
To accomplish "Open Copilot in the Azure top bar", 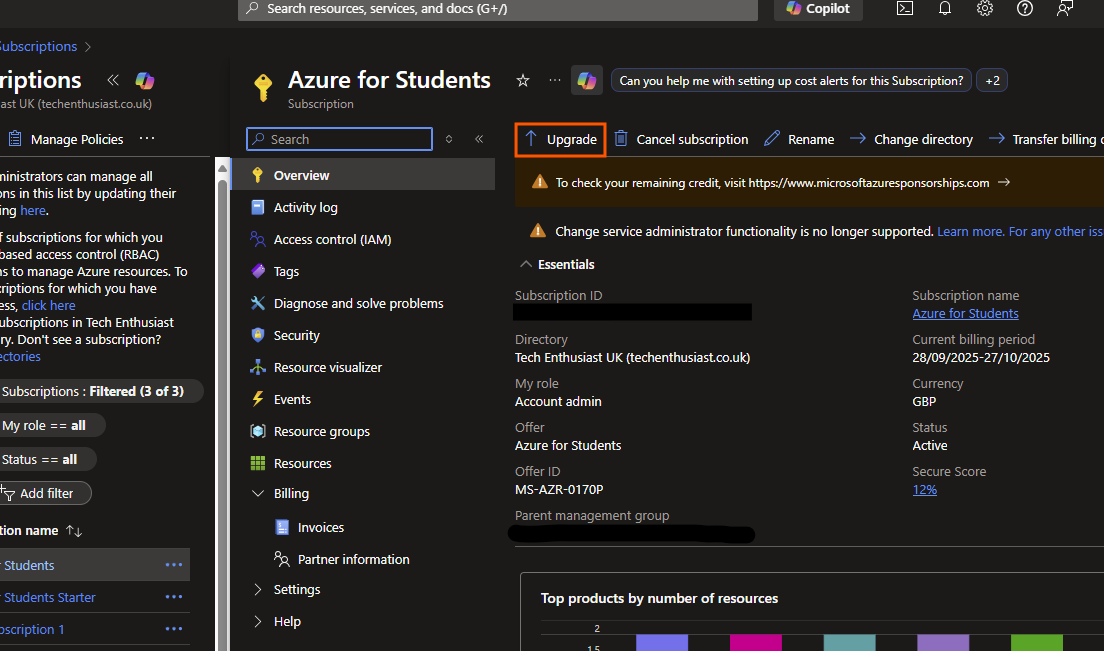I will click(x=818, y=9).
